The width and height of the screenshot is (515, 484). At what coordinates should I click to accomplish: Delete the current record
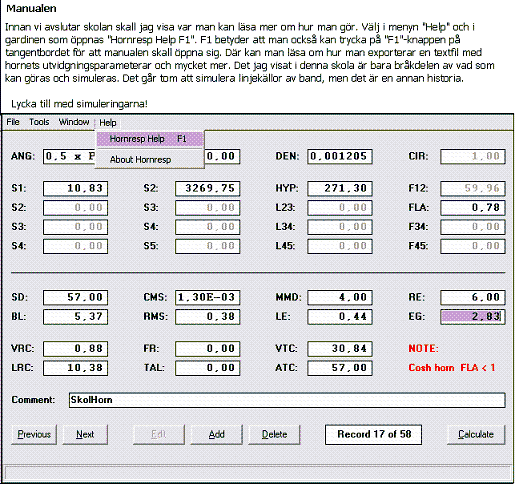point(274,434)
